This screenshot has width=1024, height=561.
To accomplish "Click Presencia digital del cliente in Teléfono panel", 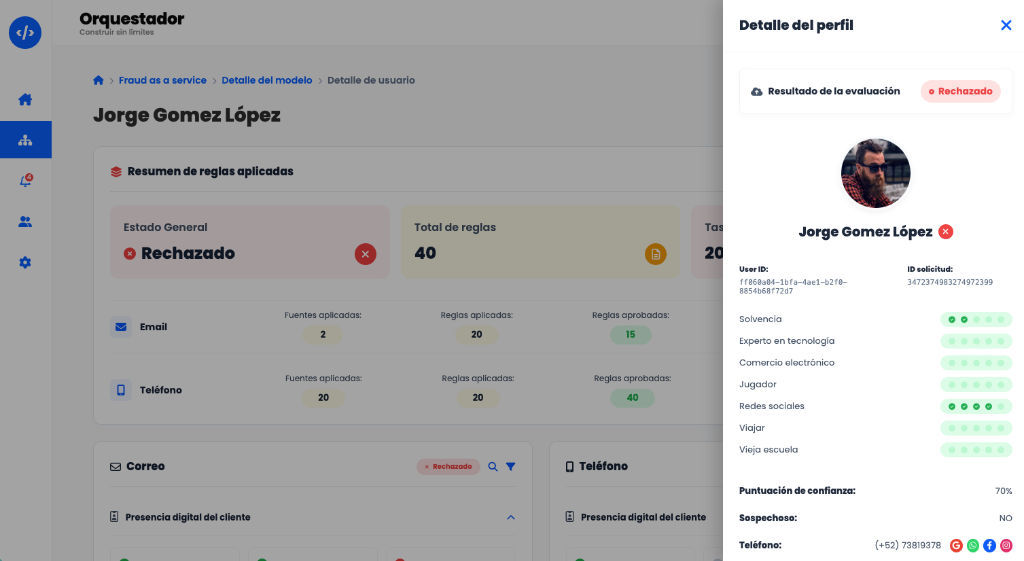I will tap(643, 517).
